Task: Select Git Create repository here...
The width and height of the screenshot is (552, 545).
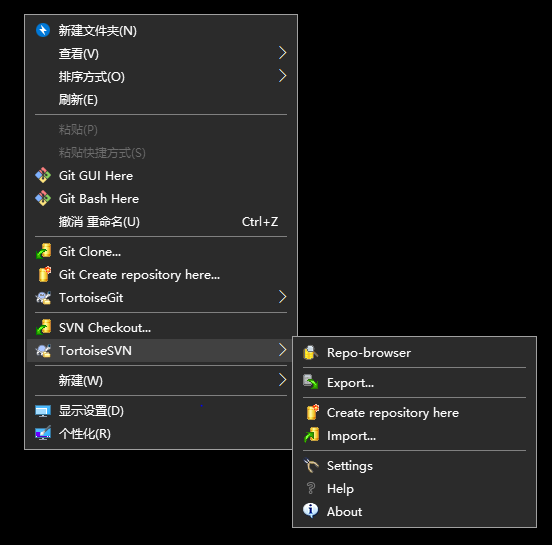Action: tap(161, 274)
